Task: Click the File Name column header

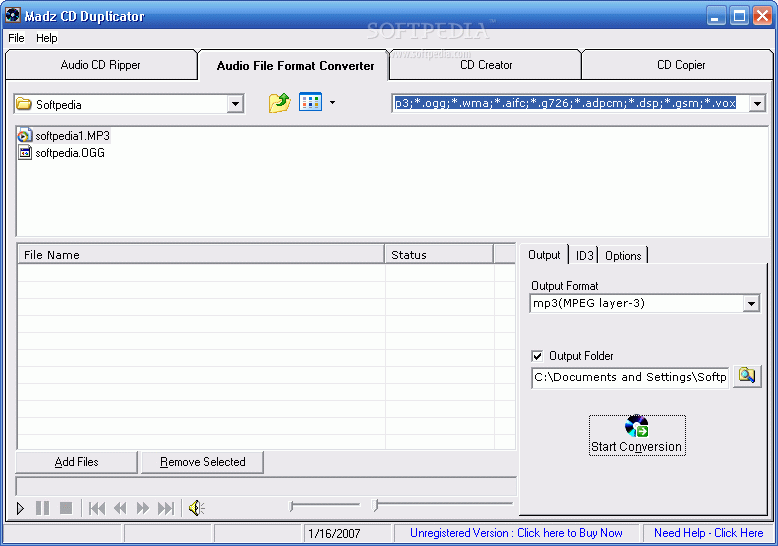Action: point(201,255)
